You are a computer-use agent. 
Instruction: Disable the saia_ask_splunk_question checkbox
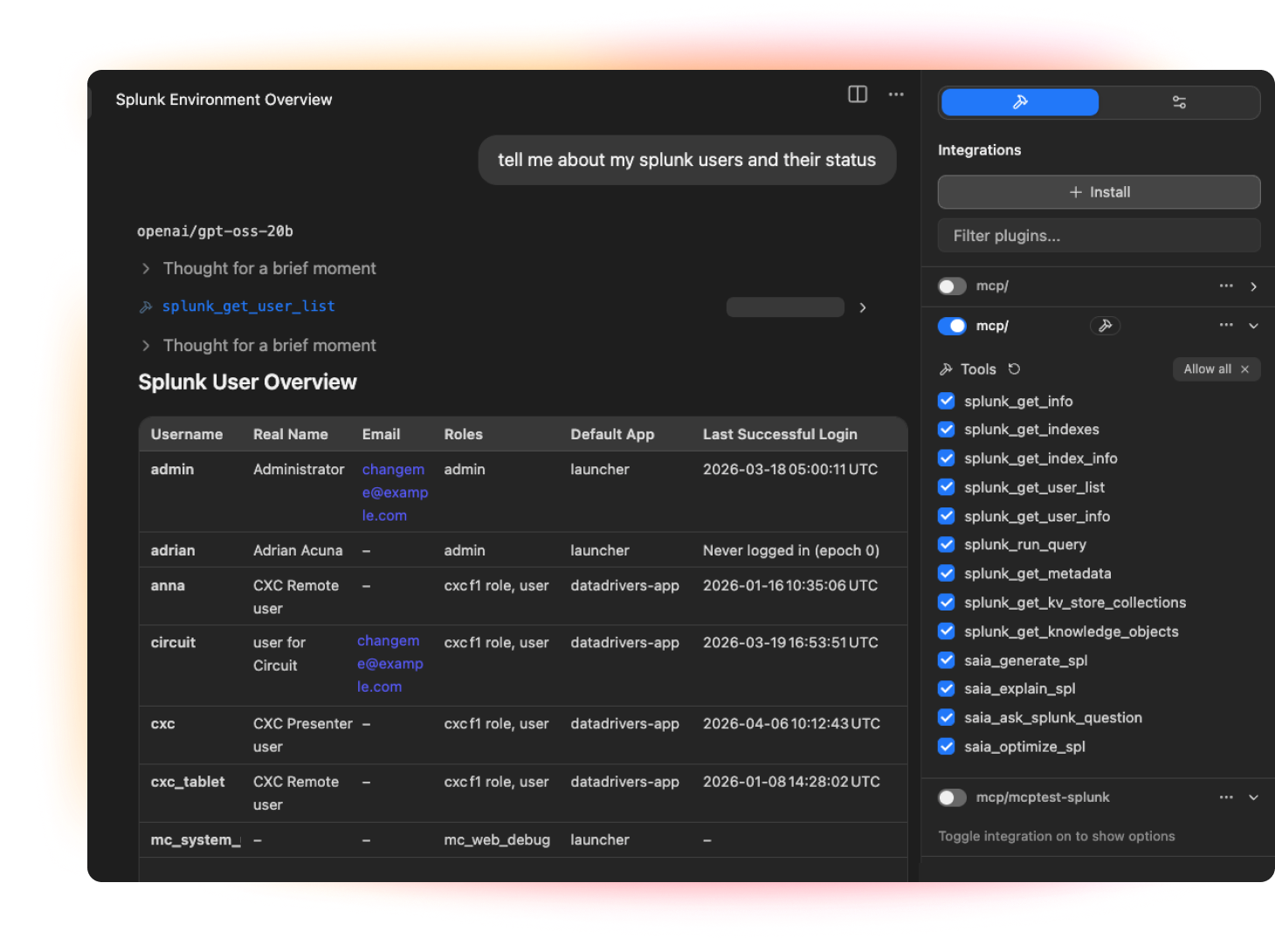point(946,718)
